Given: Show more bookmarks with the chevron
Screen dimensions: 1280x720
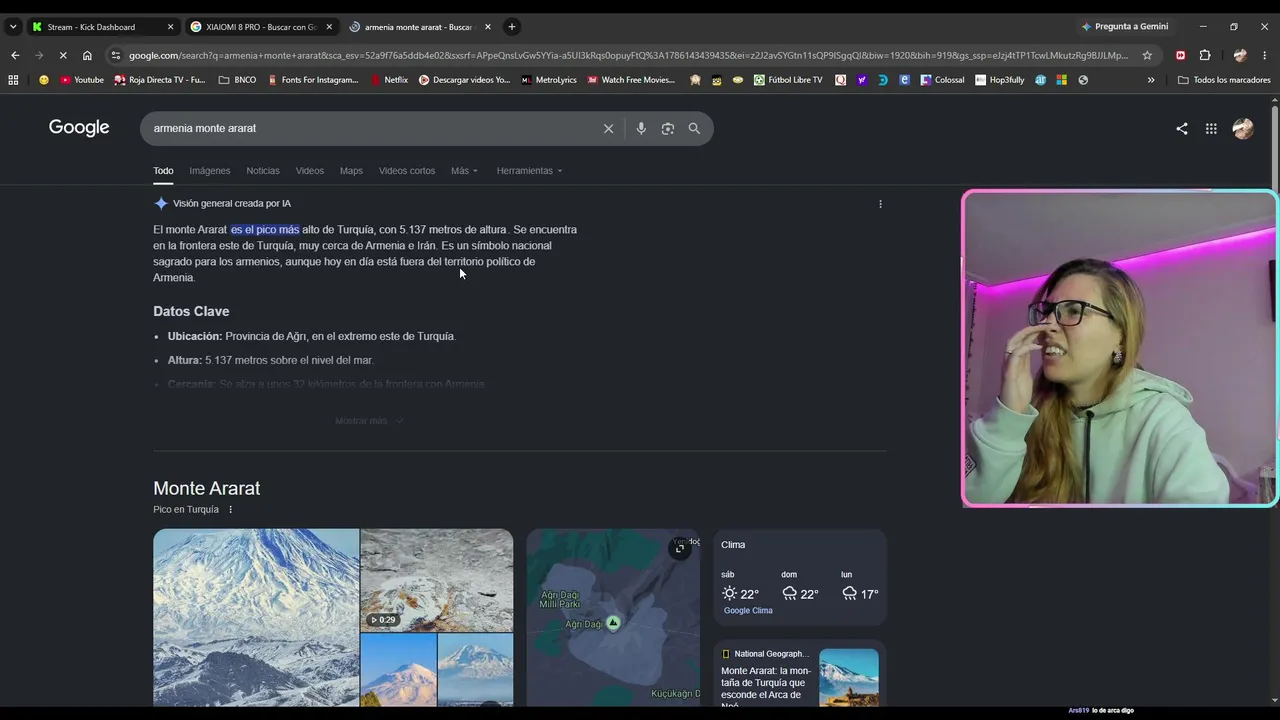Looking at the screenshot, I should [x=1151, y=80].
